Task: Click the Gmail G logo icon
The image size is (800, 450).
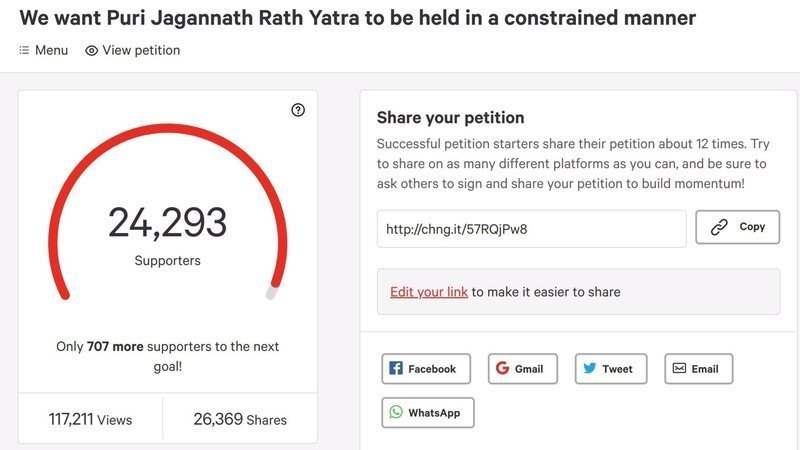Action: point(502,368)
